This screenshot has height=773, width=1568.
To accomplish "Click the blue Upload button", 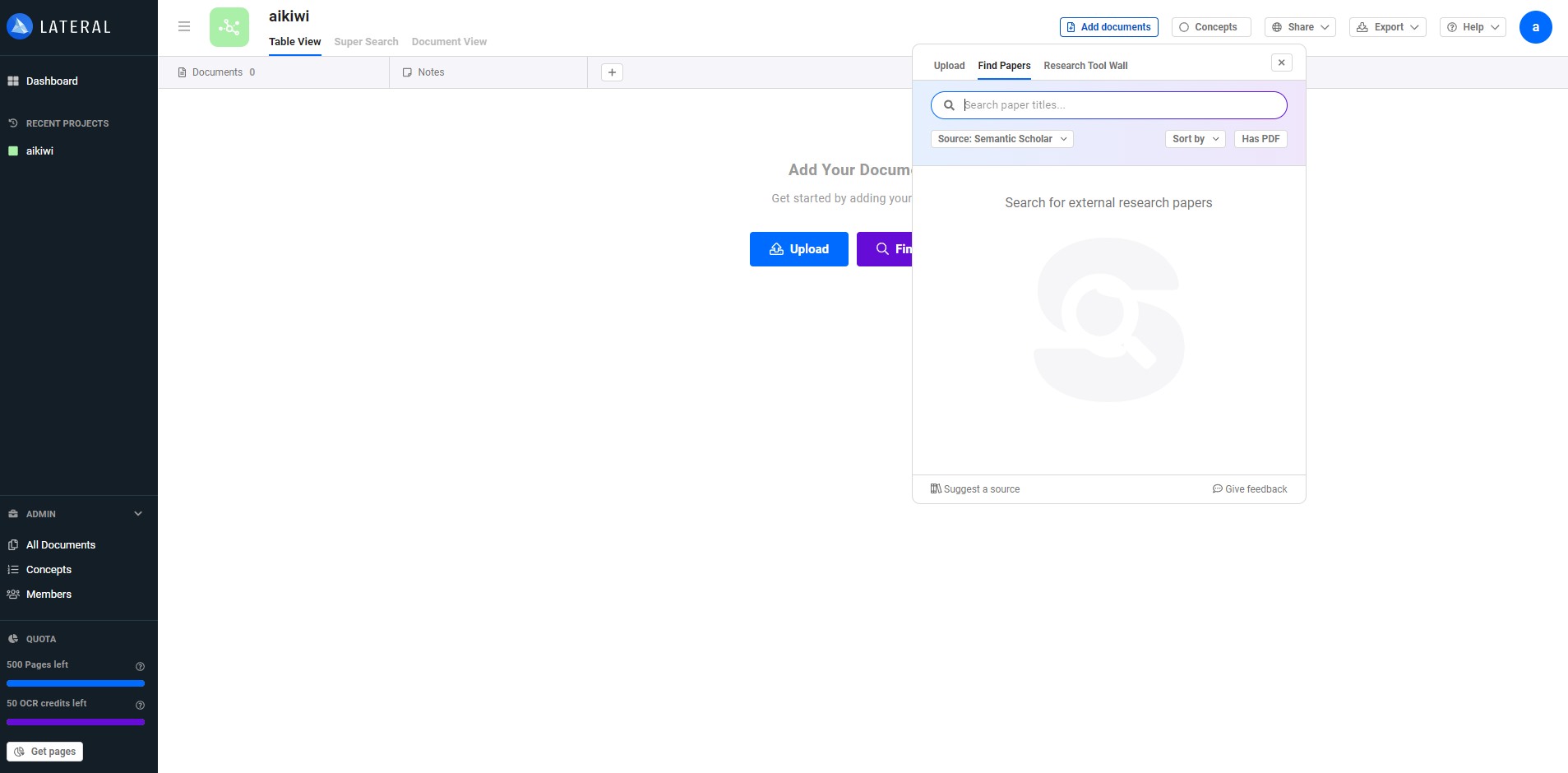I will click(x=798, y=249).
